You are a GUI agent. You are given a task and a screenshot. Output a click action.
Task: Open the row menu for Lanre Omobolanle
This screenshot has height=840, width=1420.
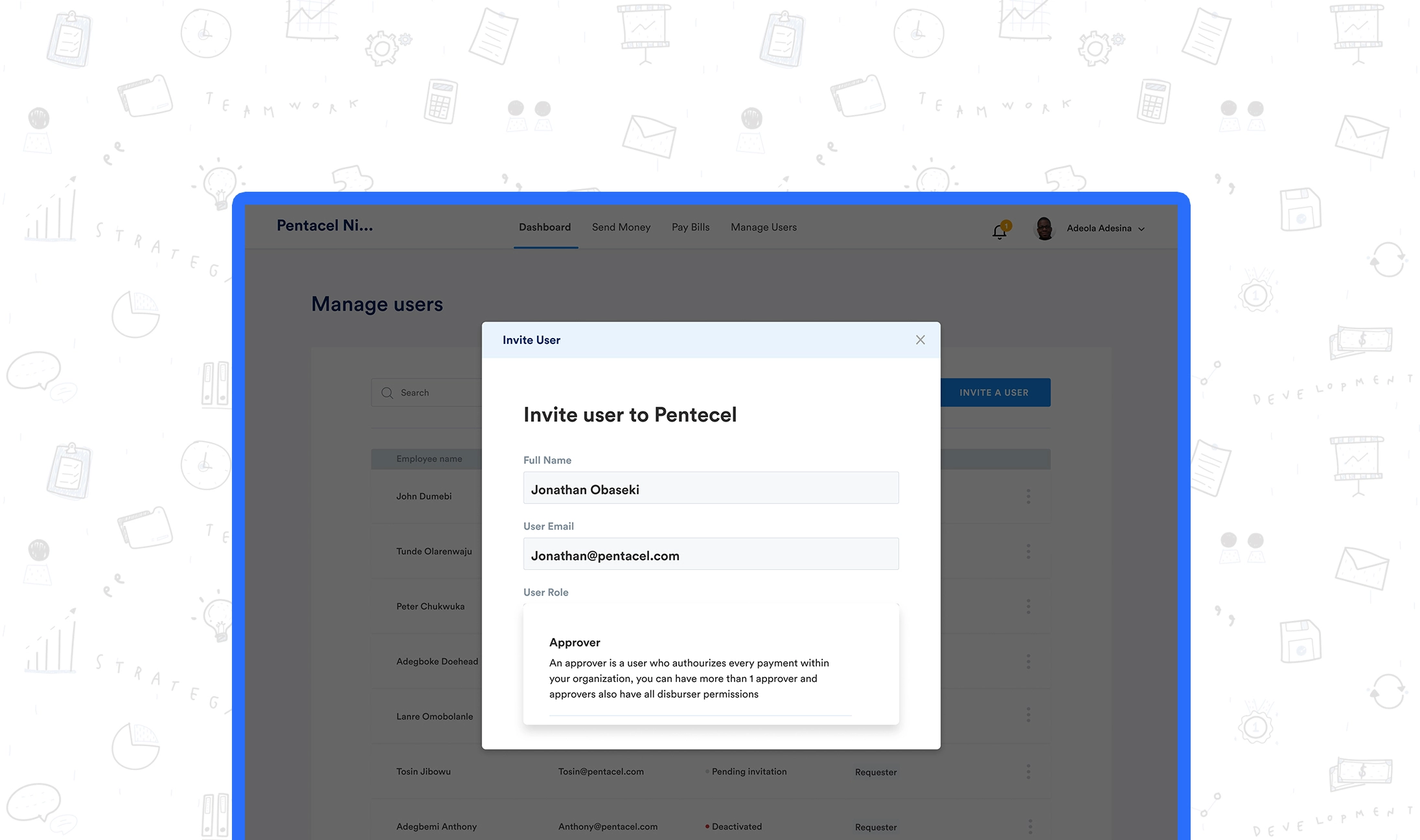[1028, 715]
